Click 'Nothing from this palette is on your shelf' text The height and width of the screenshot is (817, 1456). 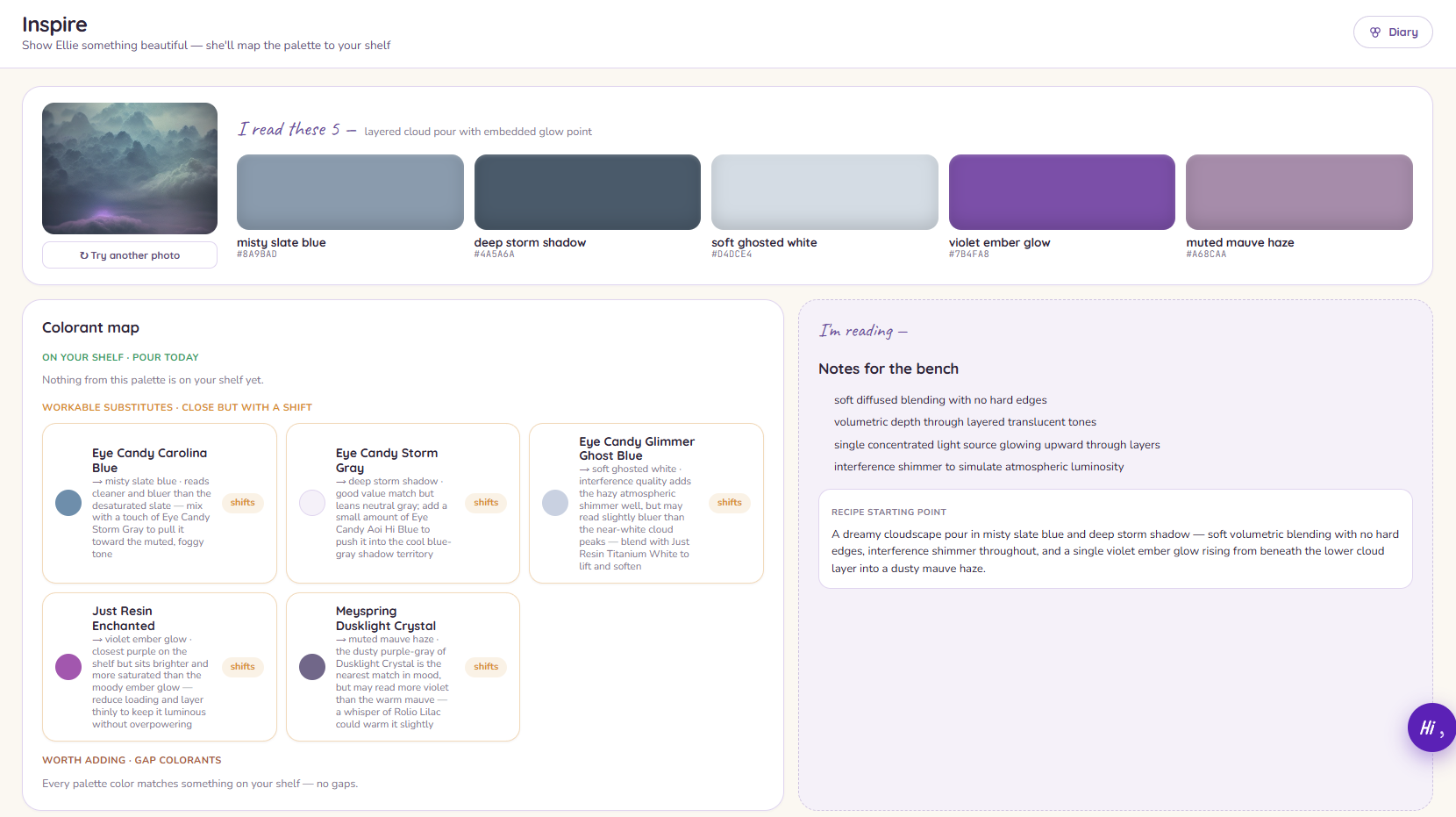[153, 380]
